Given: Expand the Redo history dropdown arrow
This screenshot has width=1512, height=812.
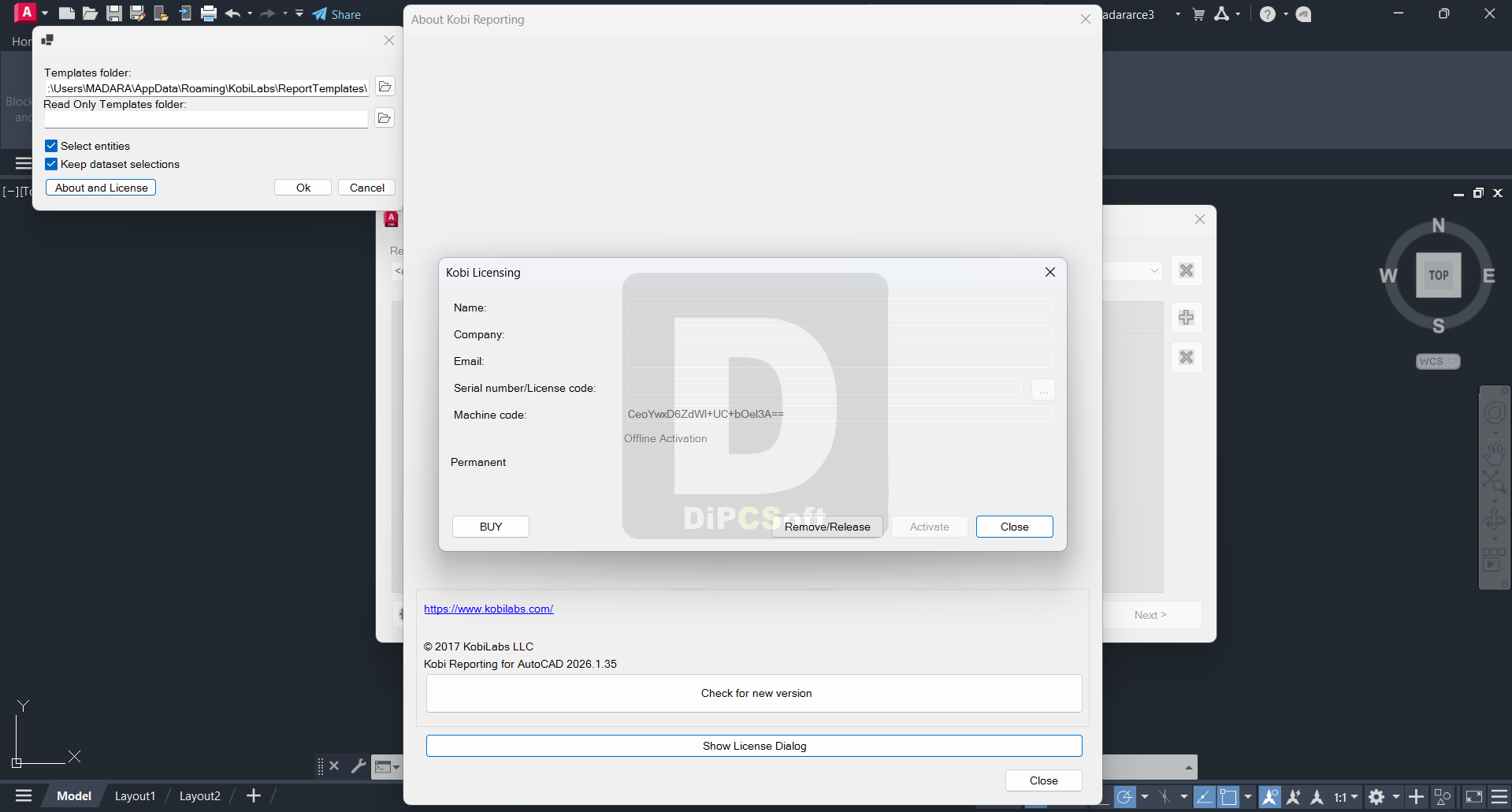Looking at the screenshot, I should pos(285,13).
